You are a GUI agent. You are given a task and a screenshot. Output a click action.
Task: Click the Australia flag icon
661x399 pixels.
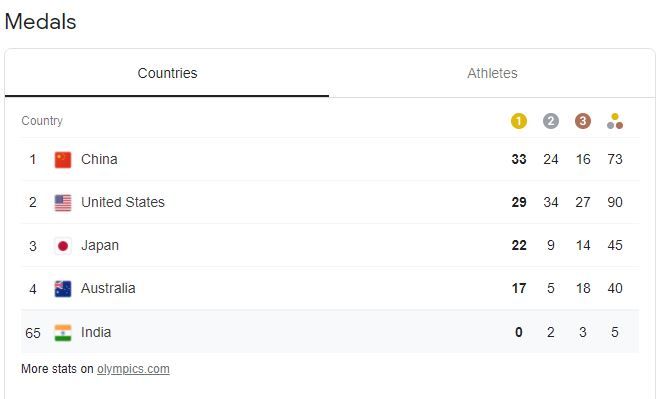63,289
